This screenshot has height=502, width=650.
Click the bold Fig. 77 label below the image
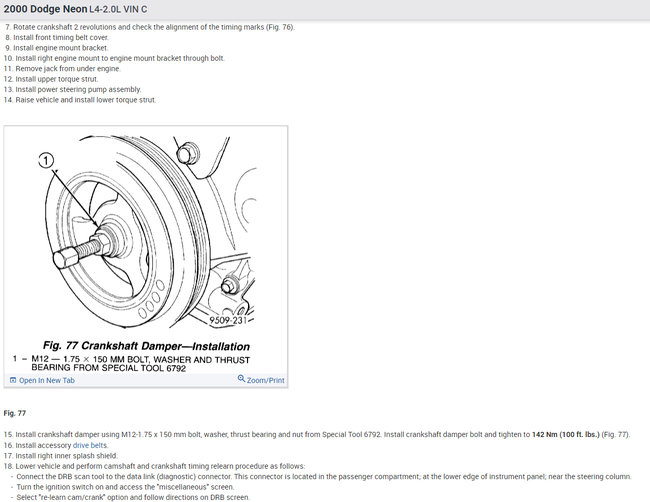coord(15,413)
